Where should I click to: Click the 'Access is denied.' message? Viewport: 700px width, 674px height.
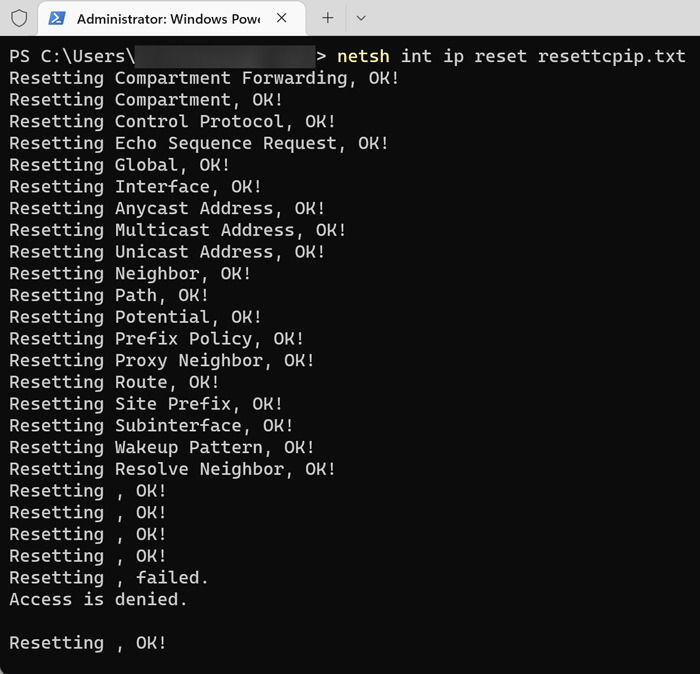coord(98,600)
